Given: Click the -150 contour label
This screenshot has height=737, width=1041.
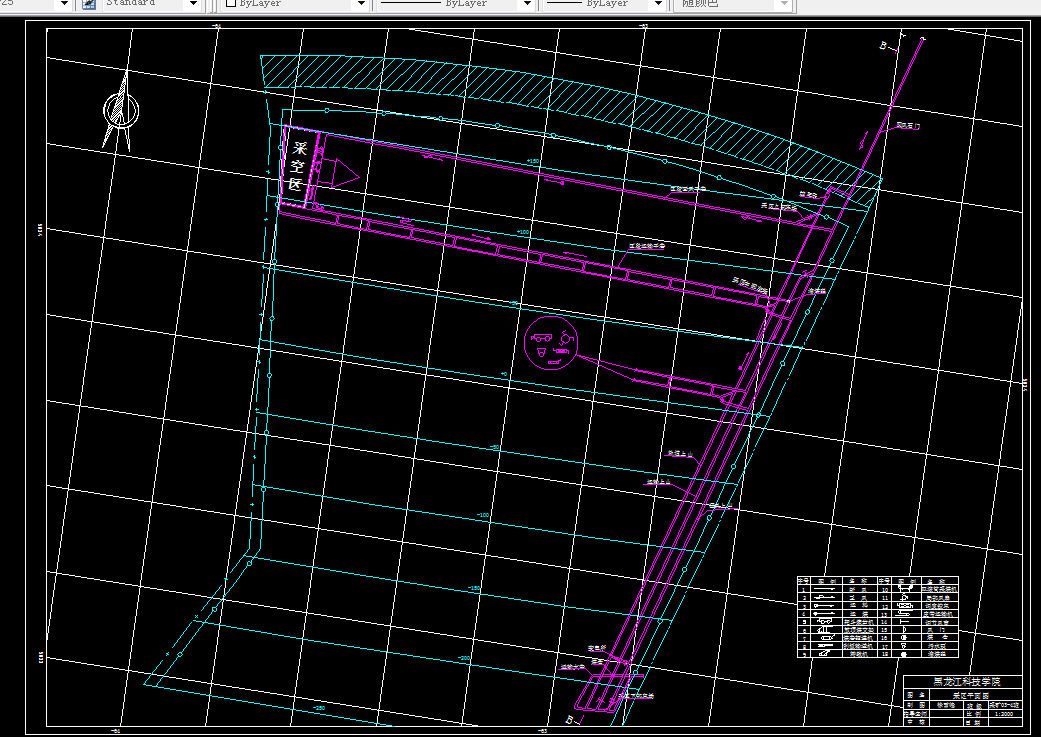Looking at the screenshot, I should coord(473,588).
